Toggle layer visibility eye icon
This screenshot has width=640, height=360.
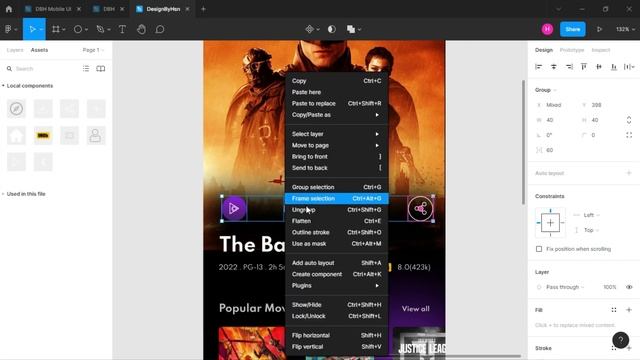tap(629, 287)
